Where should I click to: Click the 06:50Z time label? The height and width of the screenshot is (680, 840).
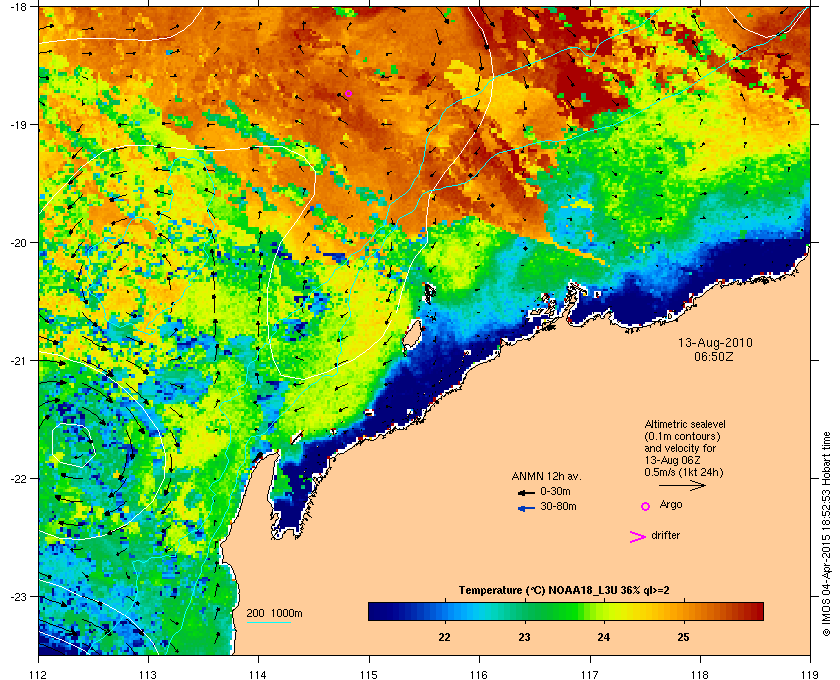click(714, 356)
